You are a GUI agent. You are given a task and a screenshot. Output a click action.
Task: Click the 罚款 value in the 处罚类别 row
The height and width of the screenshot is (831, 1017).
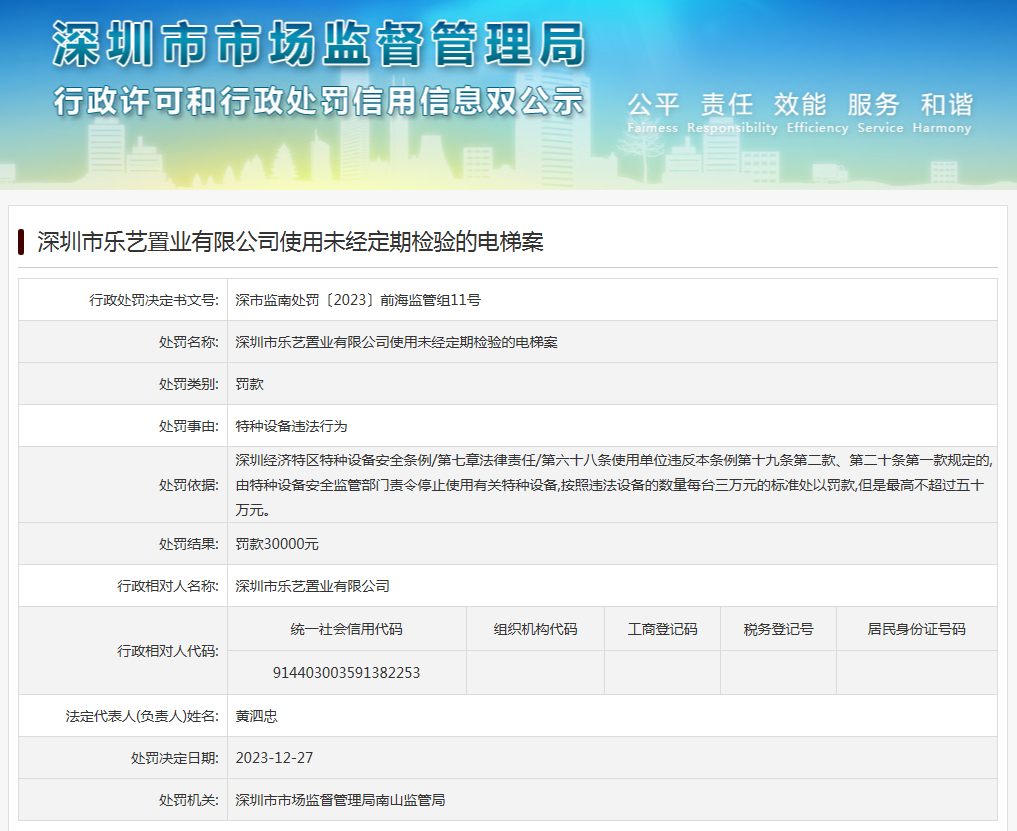[250, 384]
